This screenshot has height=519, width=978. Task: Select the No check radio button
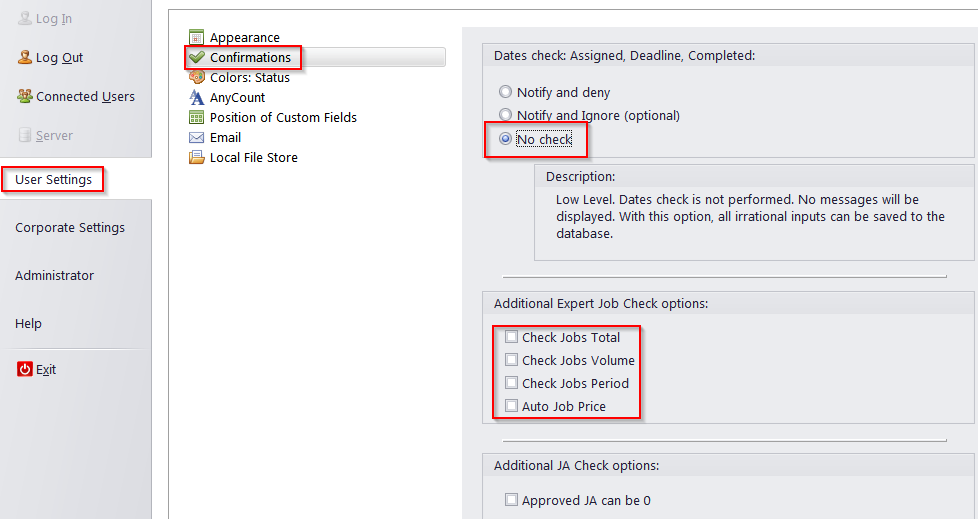[x=505, y=139]
